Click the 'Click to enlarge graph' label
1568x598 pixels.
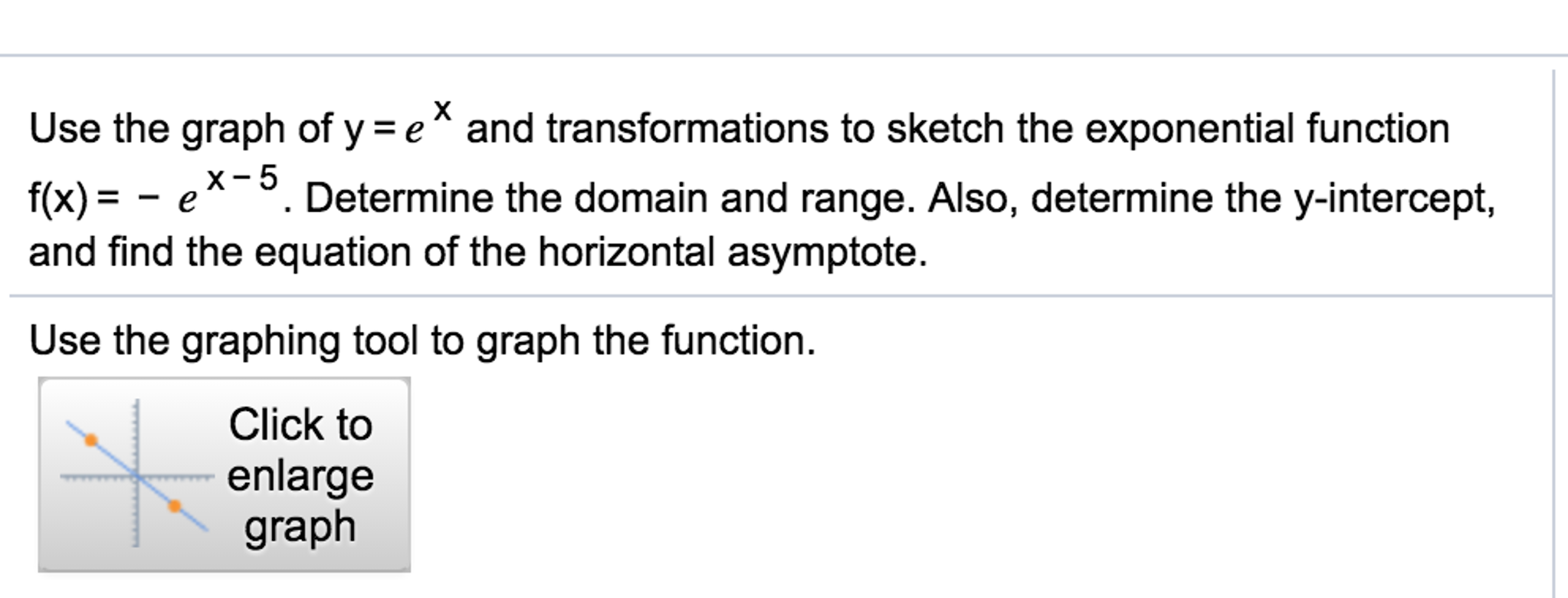(x=301, y=475)
